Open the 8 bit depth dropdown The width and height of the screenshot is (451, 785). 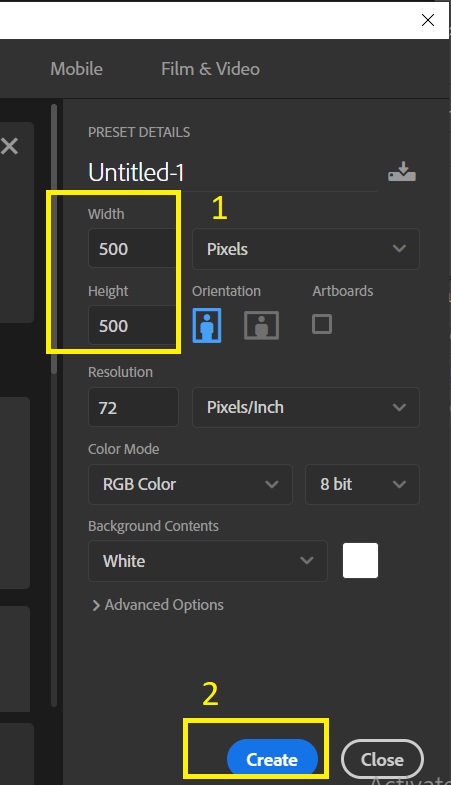[x=362, y=484]
